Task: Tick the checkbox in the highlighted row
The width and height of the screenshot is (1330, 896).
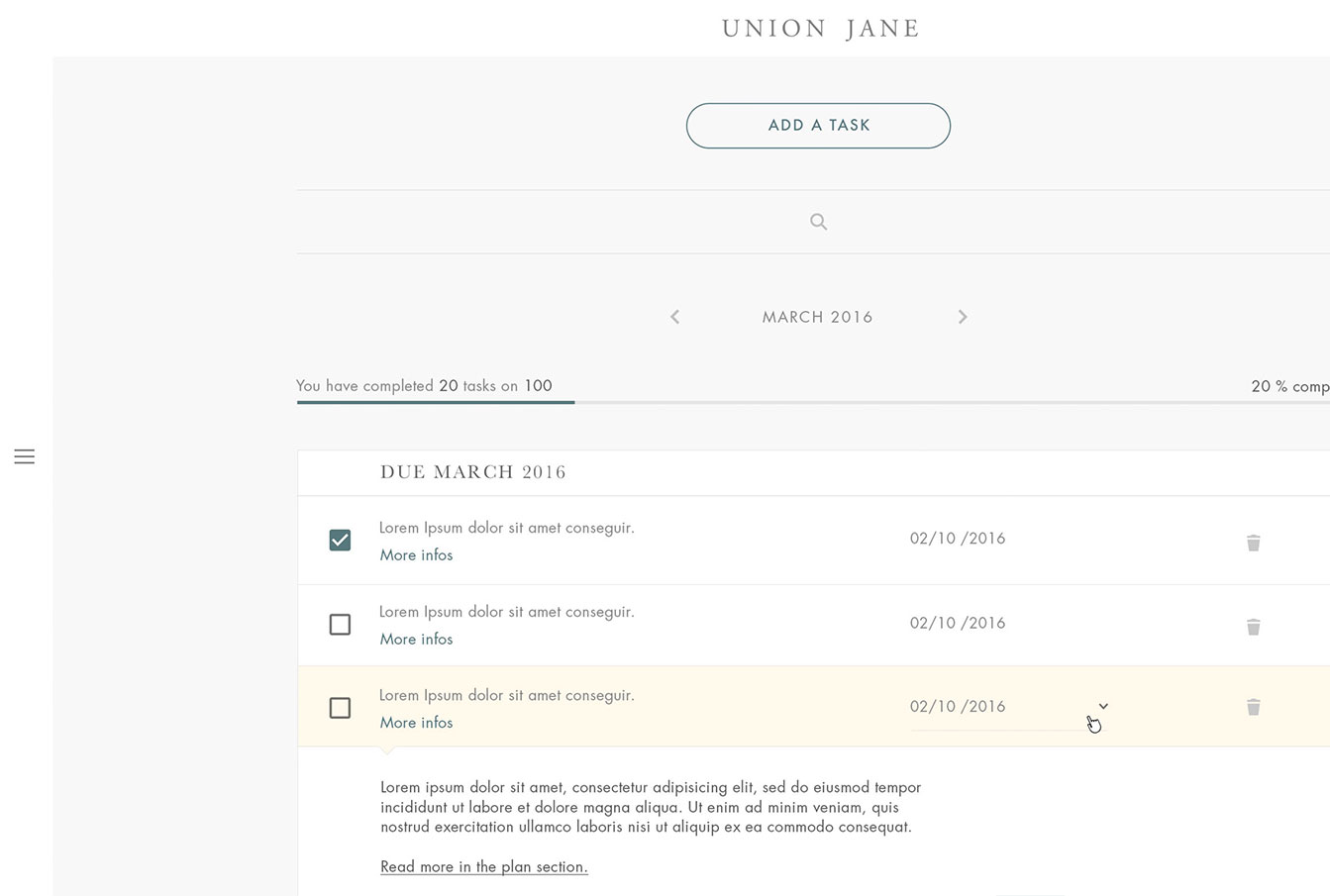Action: click(340, 708)
